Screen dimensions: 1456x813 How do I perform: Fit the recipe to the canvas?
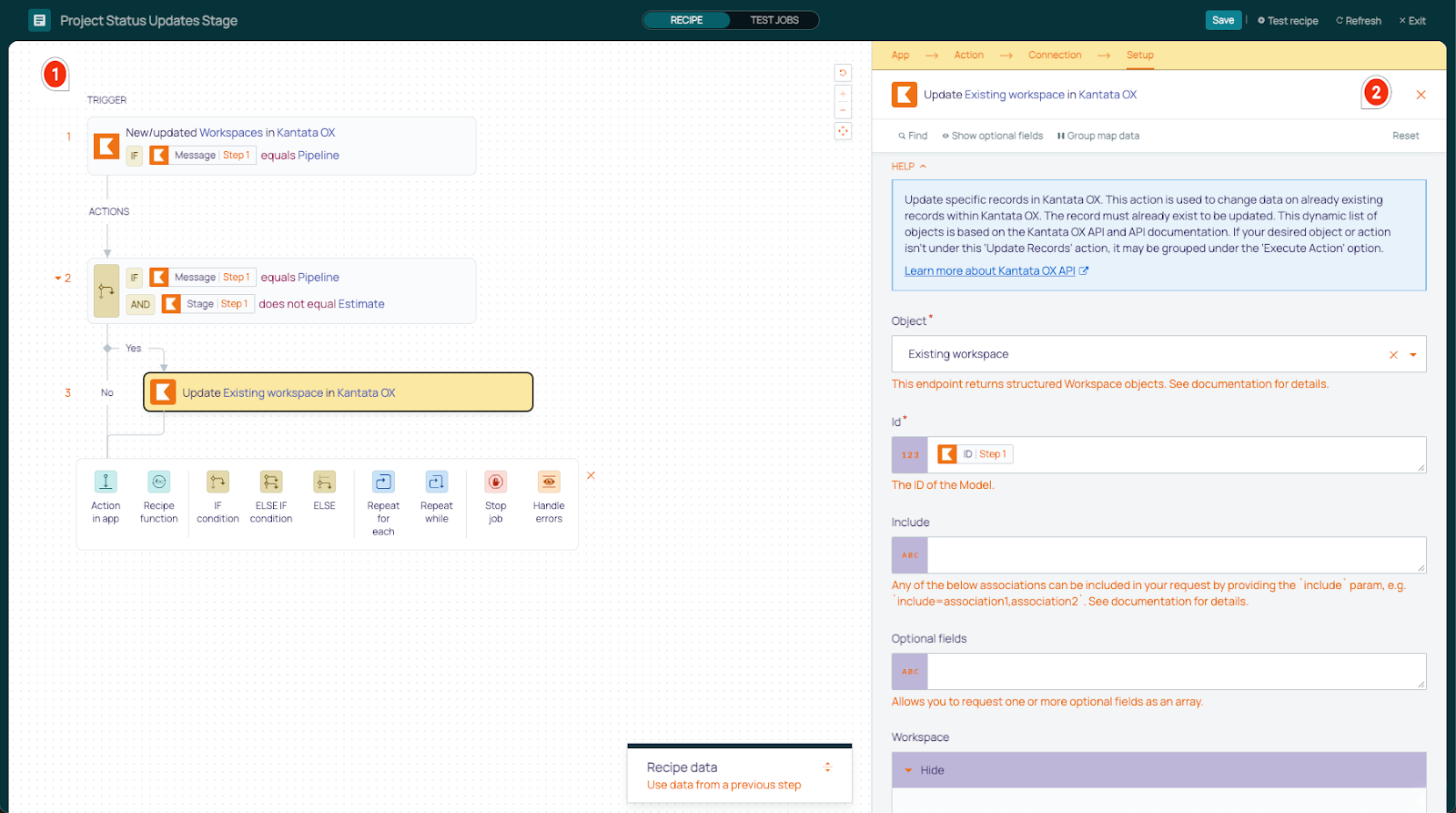tap(843, 131)
